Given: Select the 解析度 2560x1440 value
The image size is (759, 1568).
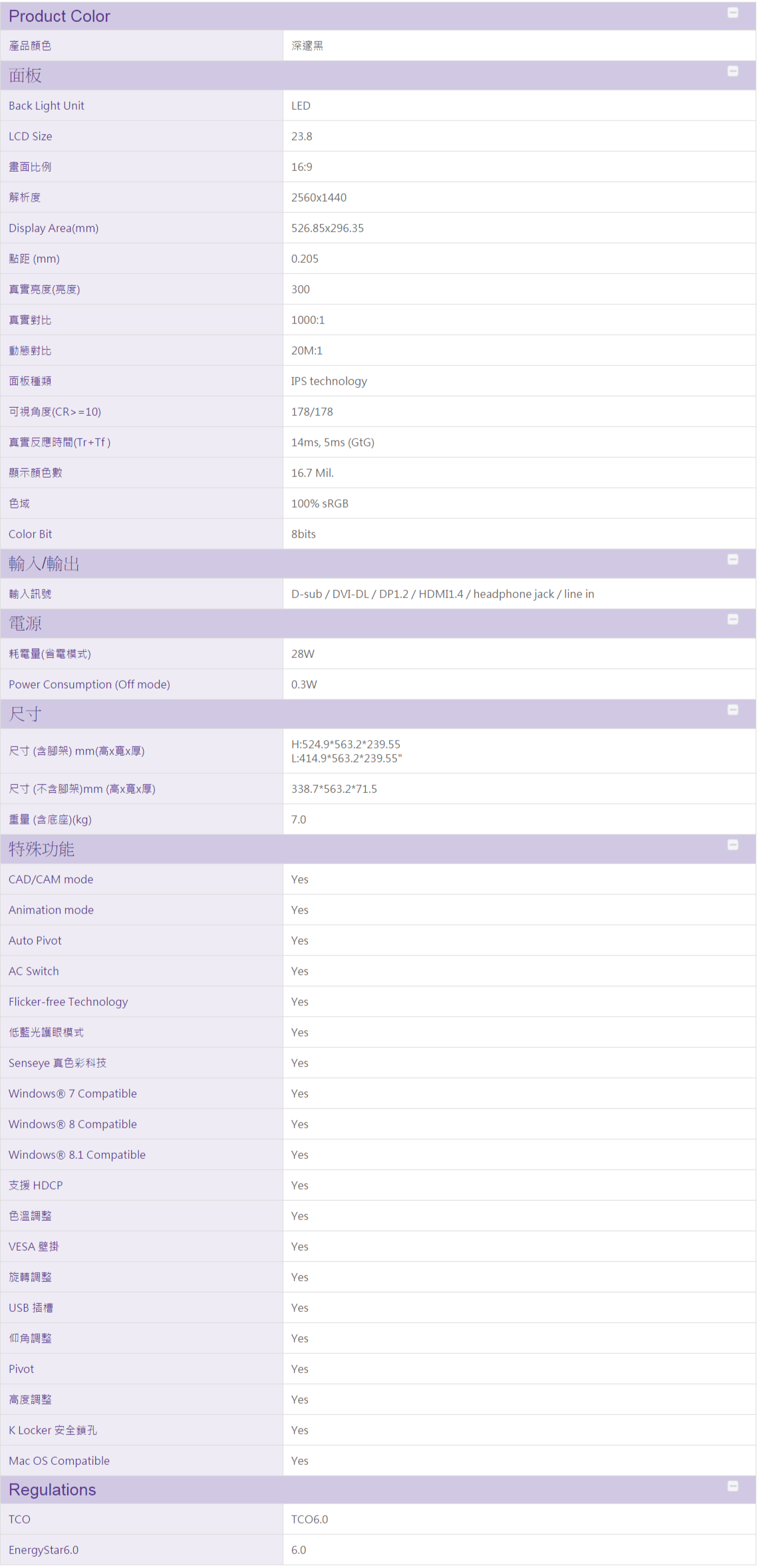Looking at the screenshot, I should click(319, 198).
